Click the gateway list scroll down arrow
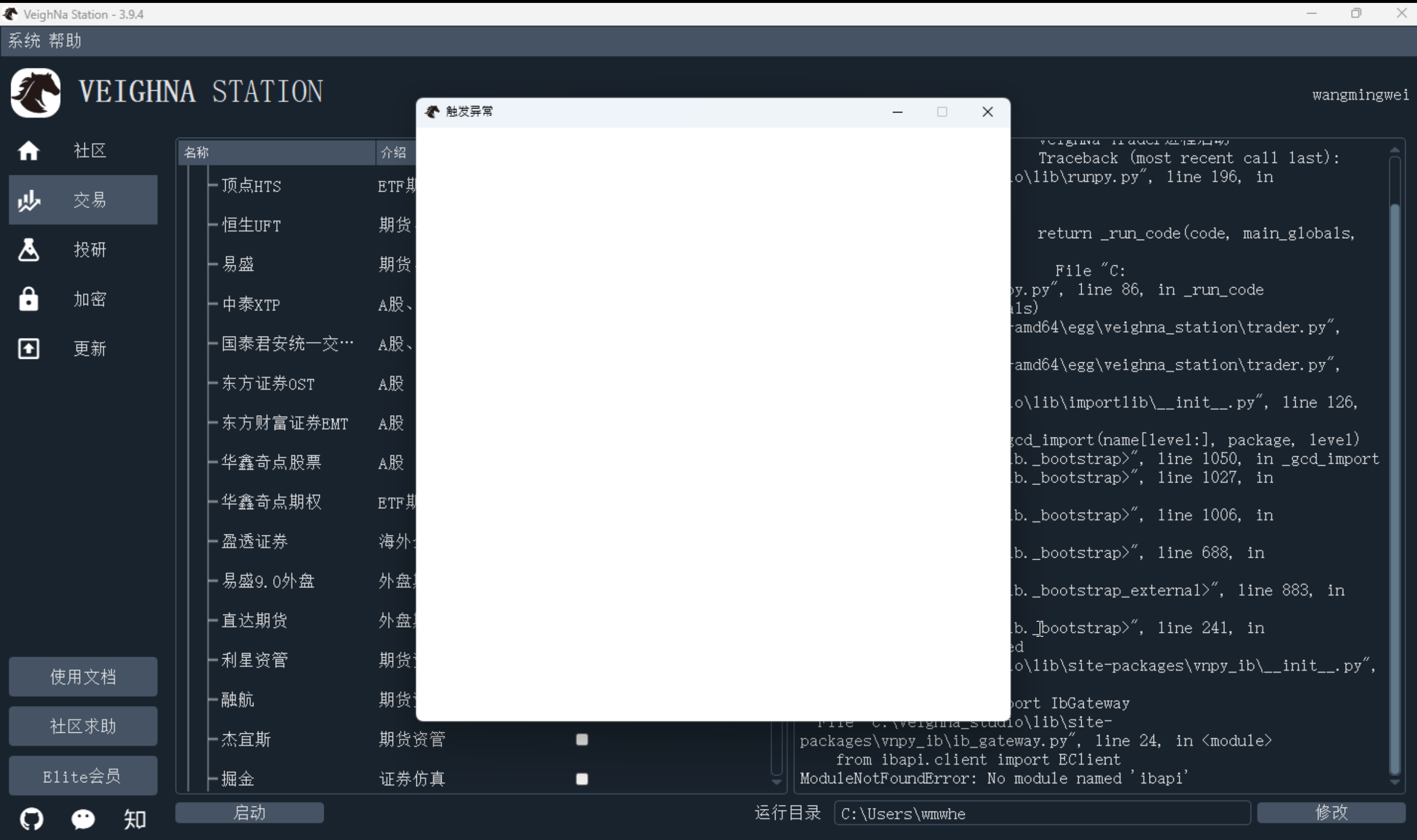The width and height of the screenshot is (1417, 840). [776, 782]
